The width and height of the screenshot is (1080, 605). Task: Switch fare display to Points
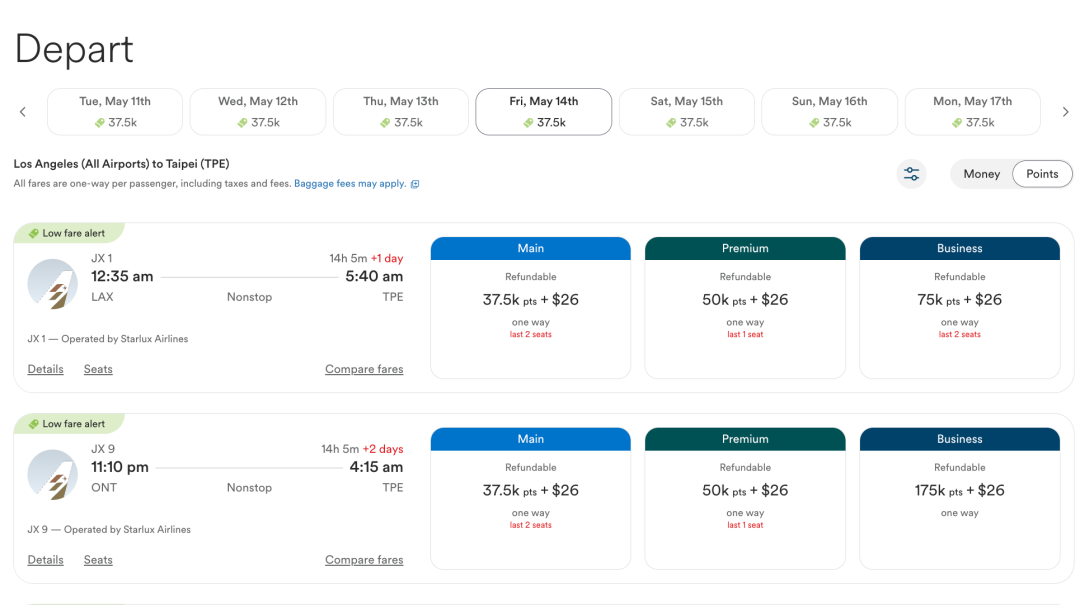pos(1042,174)
